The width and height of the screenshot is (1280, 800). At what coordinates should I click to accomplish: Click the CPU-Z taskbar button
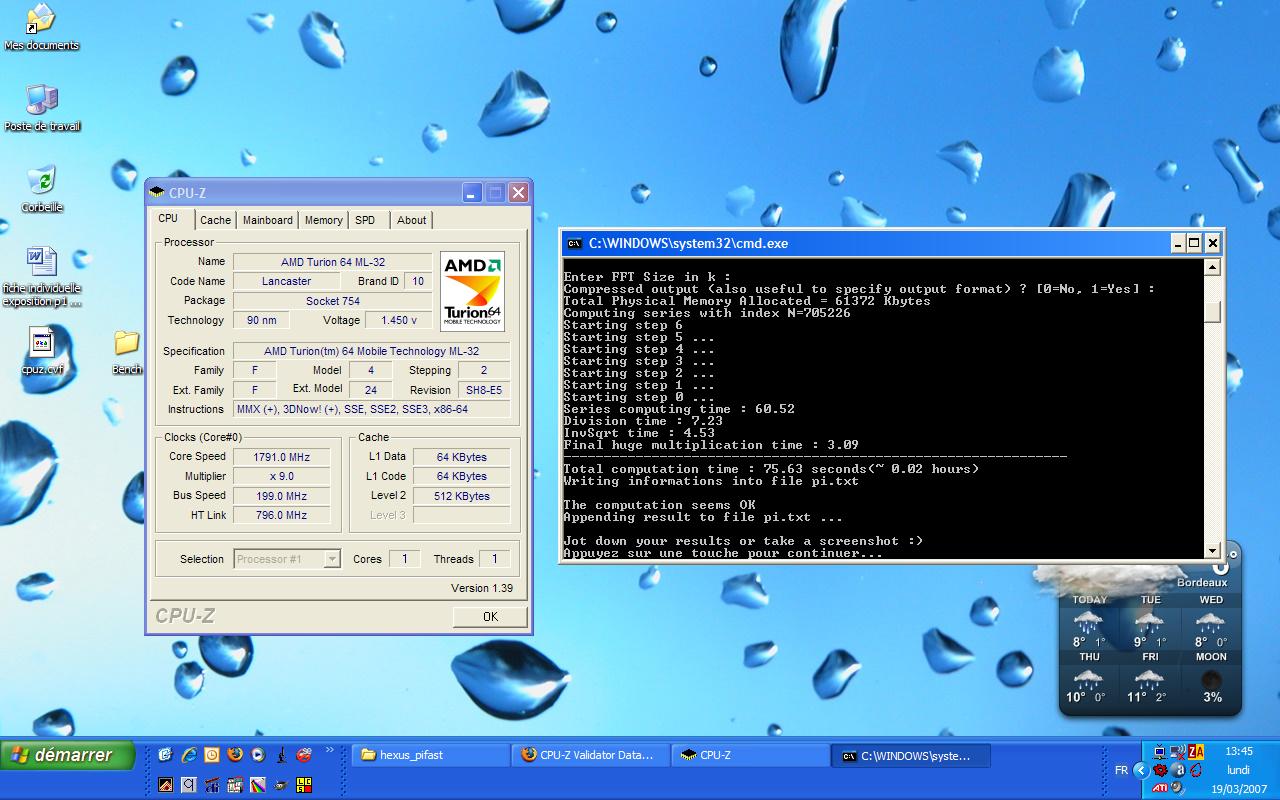click(750, 755)
